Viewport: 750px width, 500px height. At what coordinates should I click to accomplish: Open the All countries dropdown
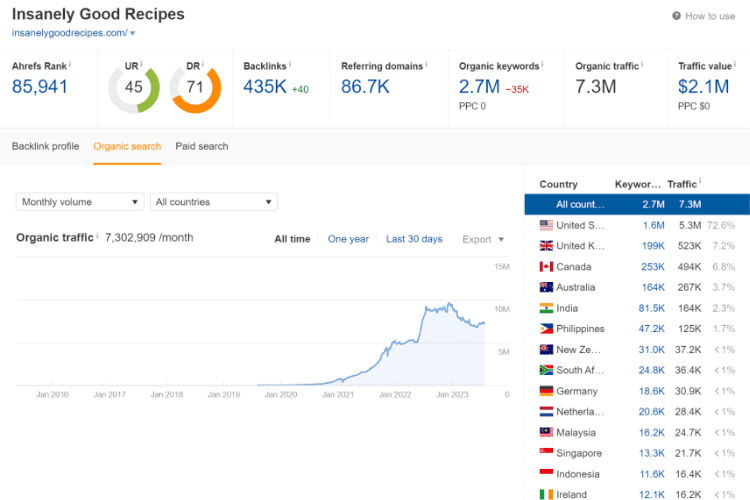tap(213, 202)
